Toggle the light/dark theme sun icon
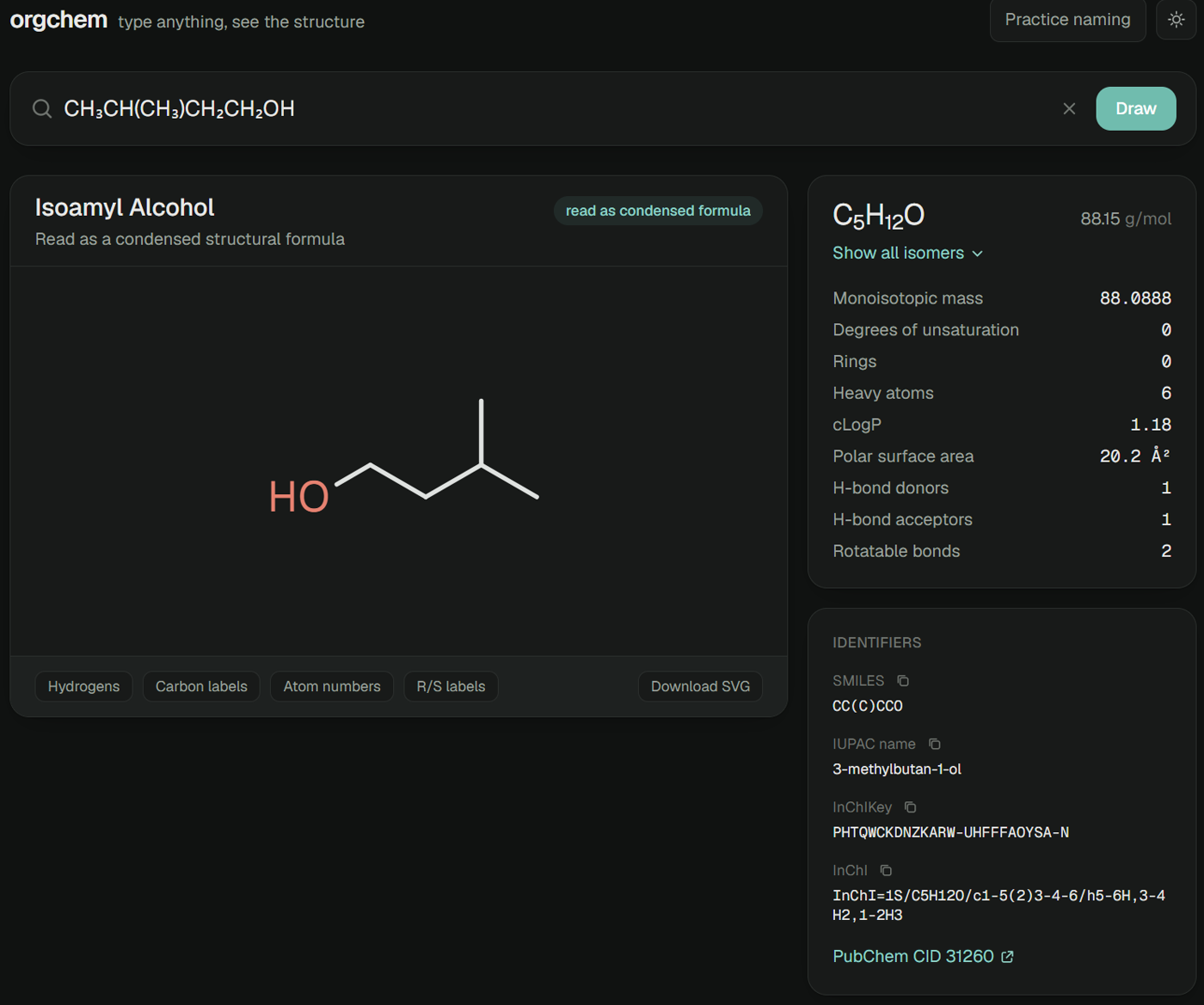The height and width of the screenshot is (1005, 1204). 1176,20
